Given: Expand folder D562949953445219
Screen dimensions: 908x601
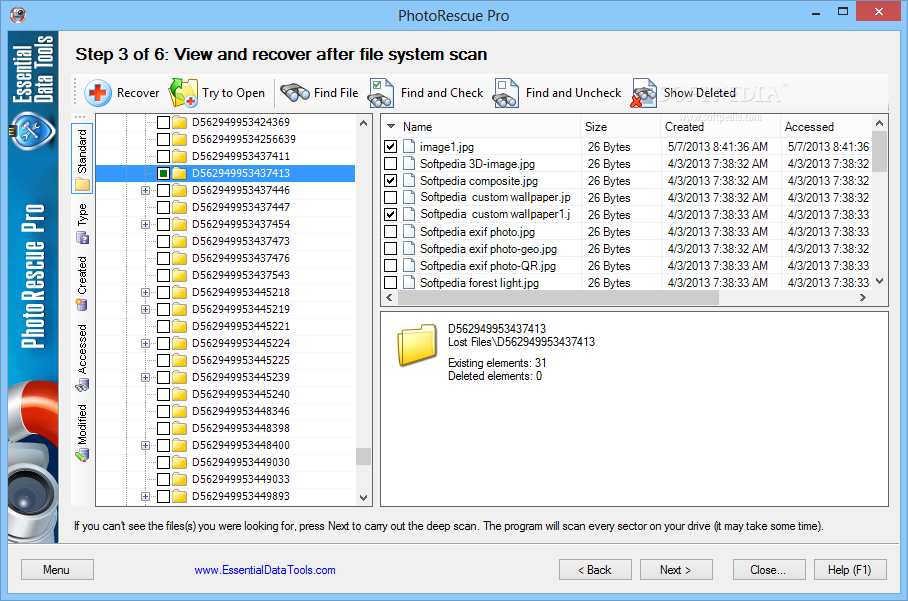Looking at the screenshot, I should pos(145,309).
